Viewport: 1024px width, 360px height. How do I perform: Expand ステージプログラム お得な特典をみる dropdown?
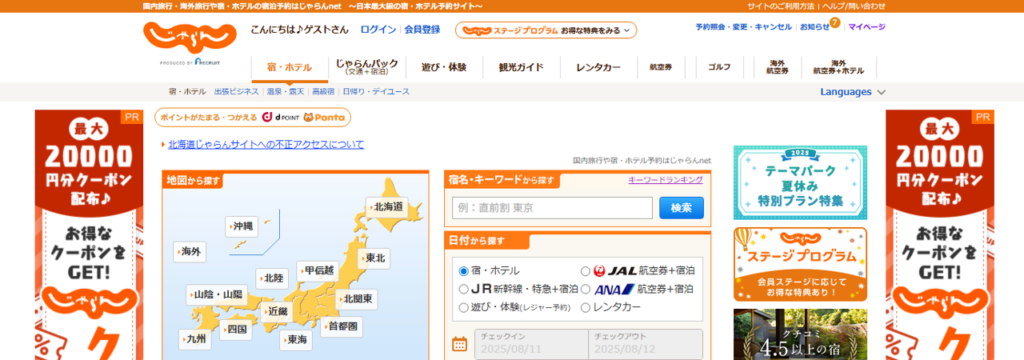[x=546, y=30]
